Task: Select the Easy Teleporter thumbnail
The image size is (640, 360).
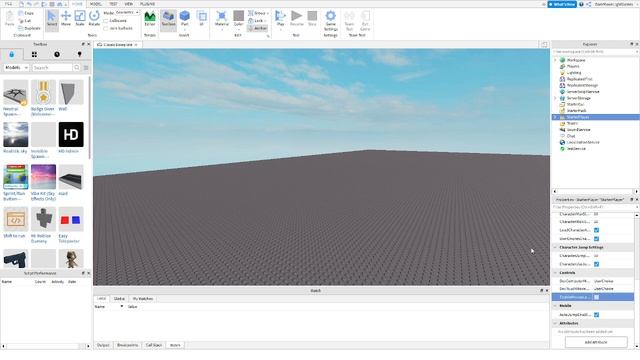Action: point(71,219)
